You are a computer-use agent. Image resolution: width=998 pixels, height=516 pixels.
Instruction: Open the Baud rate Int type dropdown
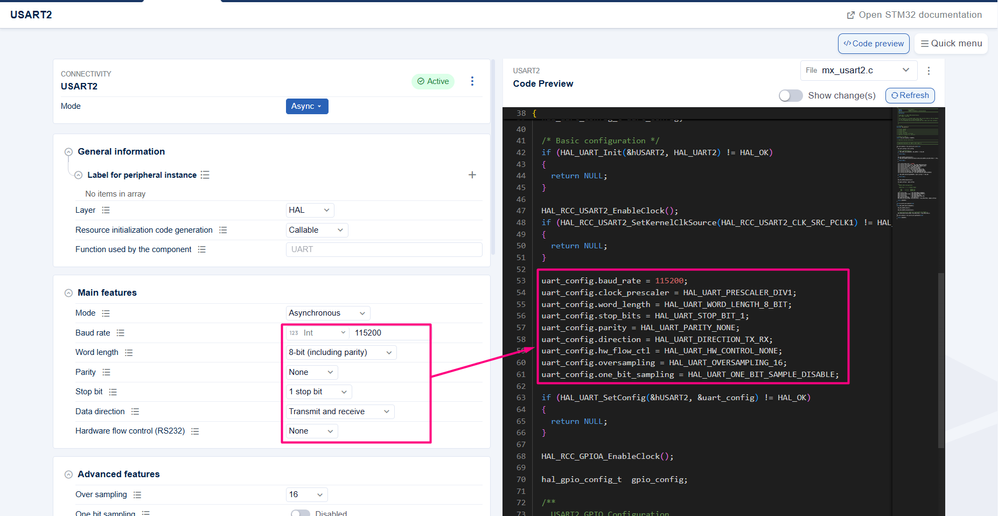318,333
